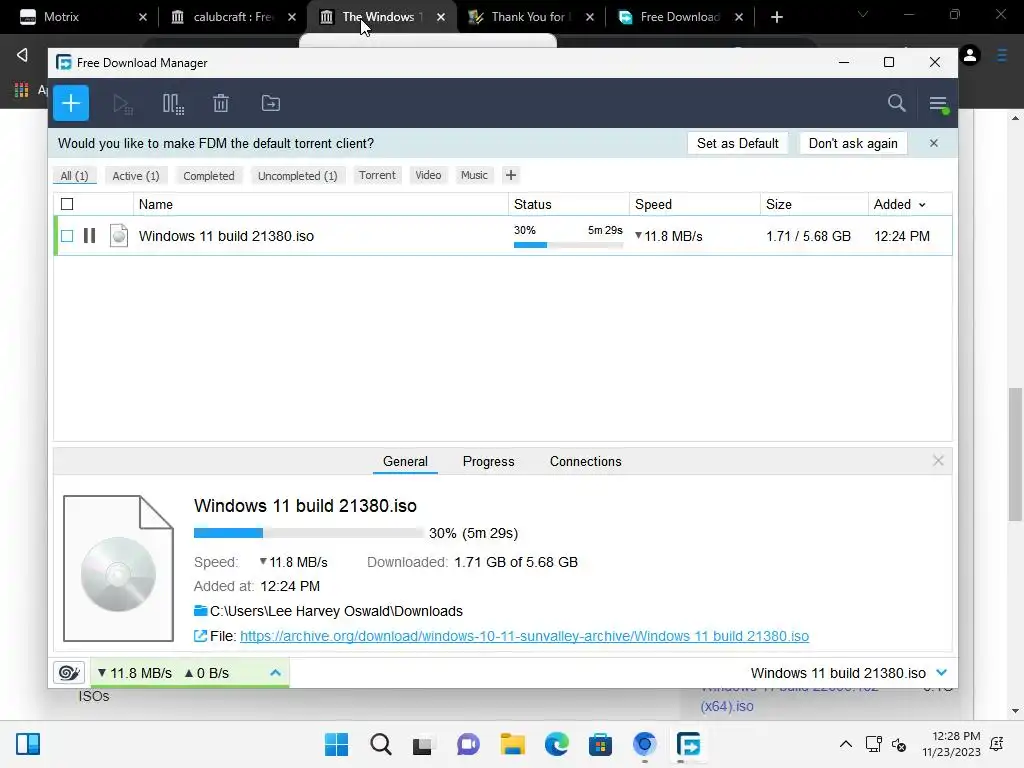Viewport: 1024px width, 768px height.
Task: Click the Pause selected downloads toolbar icon
Action: point(172,104)
